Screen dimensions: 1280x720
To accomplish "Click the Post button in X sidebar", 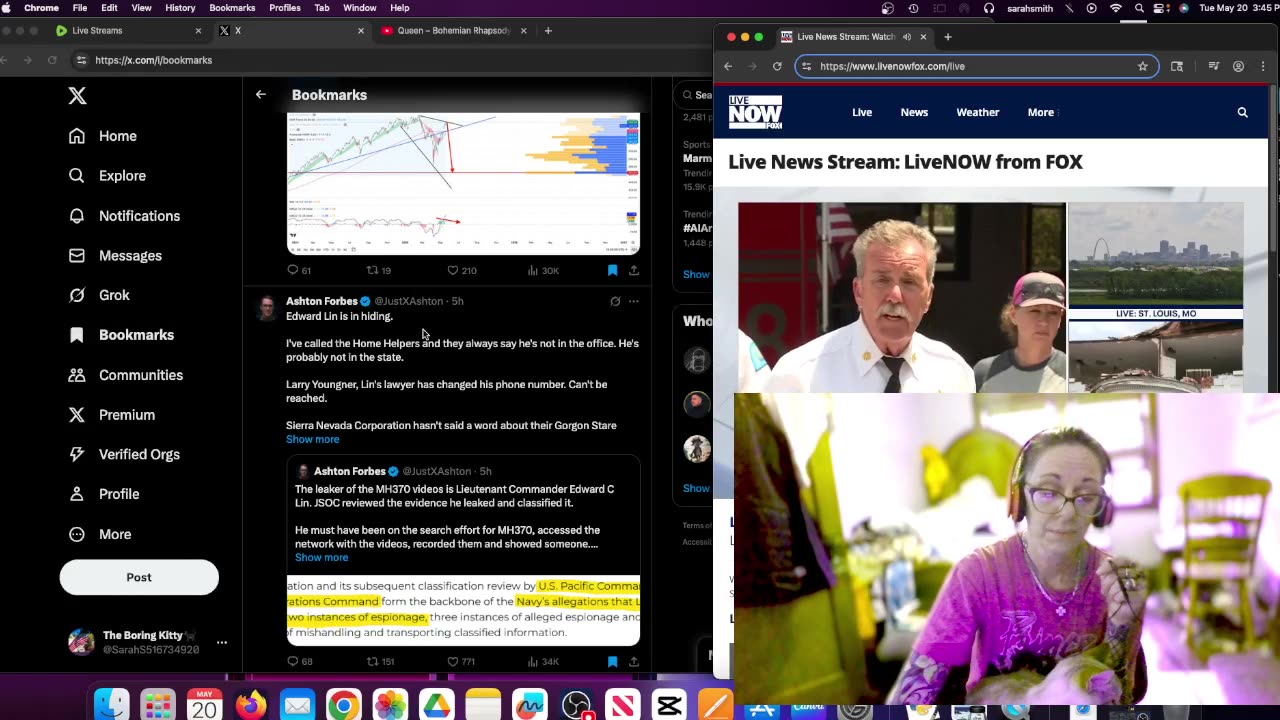I will [139, 577].
